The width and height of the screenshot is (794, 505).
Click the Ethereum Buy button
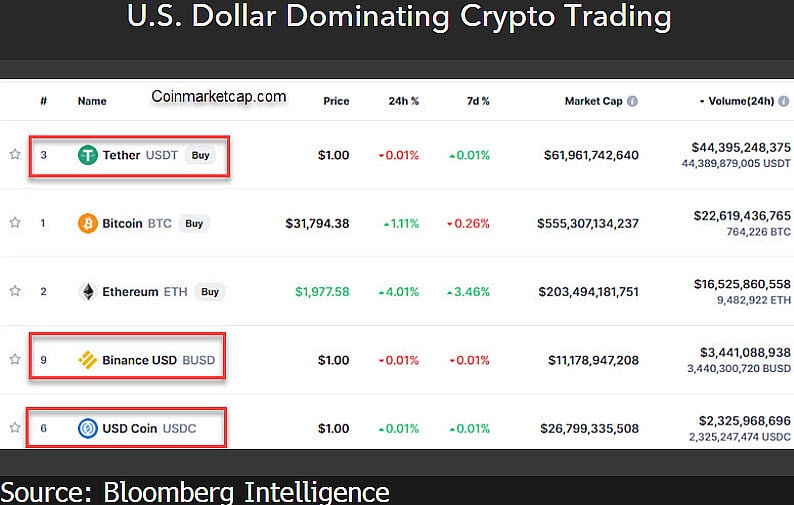209,292
